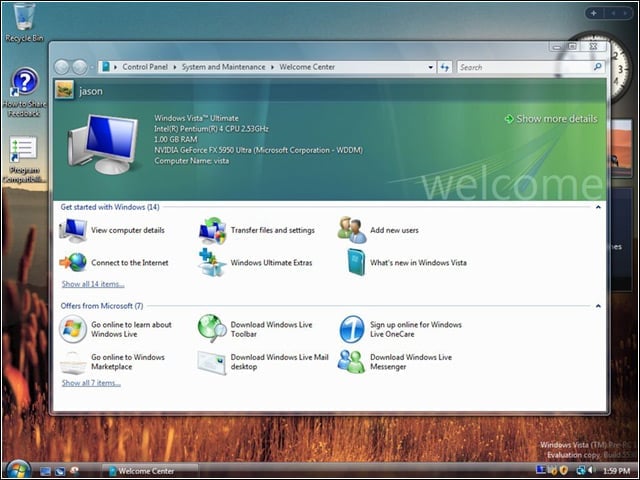The image size is (640, 480).
Task: Click the Back navigation arrow
Action: point(62,67)
